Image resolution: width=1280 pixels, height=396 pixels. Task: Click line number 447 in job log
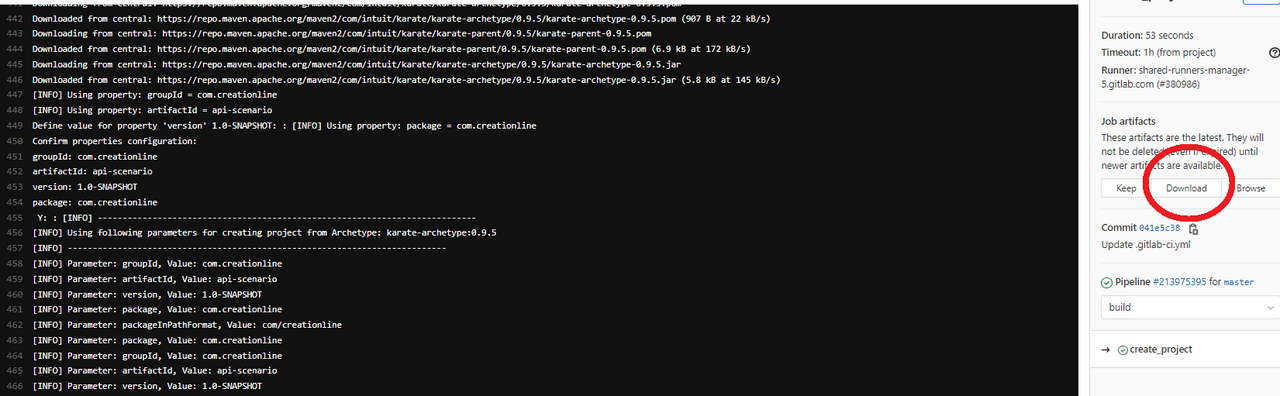14,94
